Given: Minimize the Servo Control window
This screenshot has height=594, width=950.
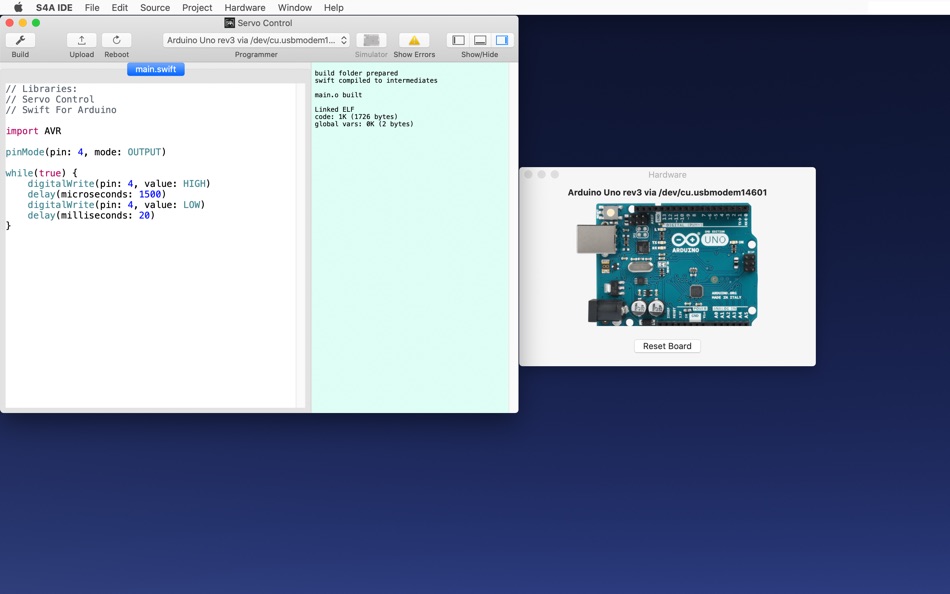Looking at the screenshot, I should point(23,23).
